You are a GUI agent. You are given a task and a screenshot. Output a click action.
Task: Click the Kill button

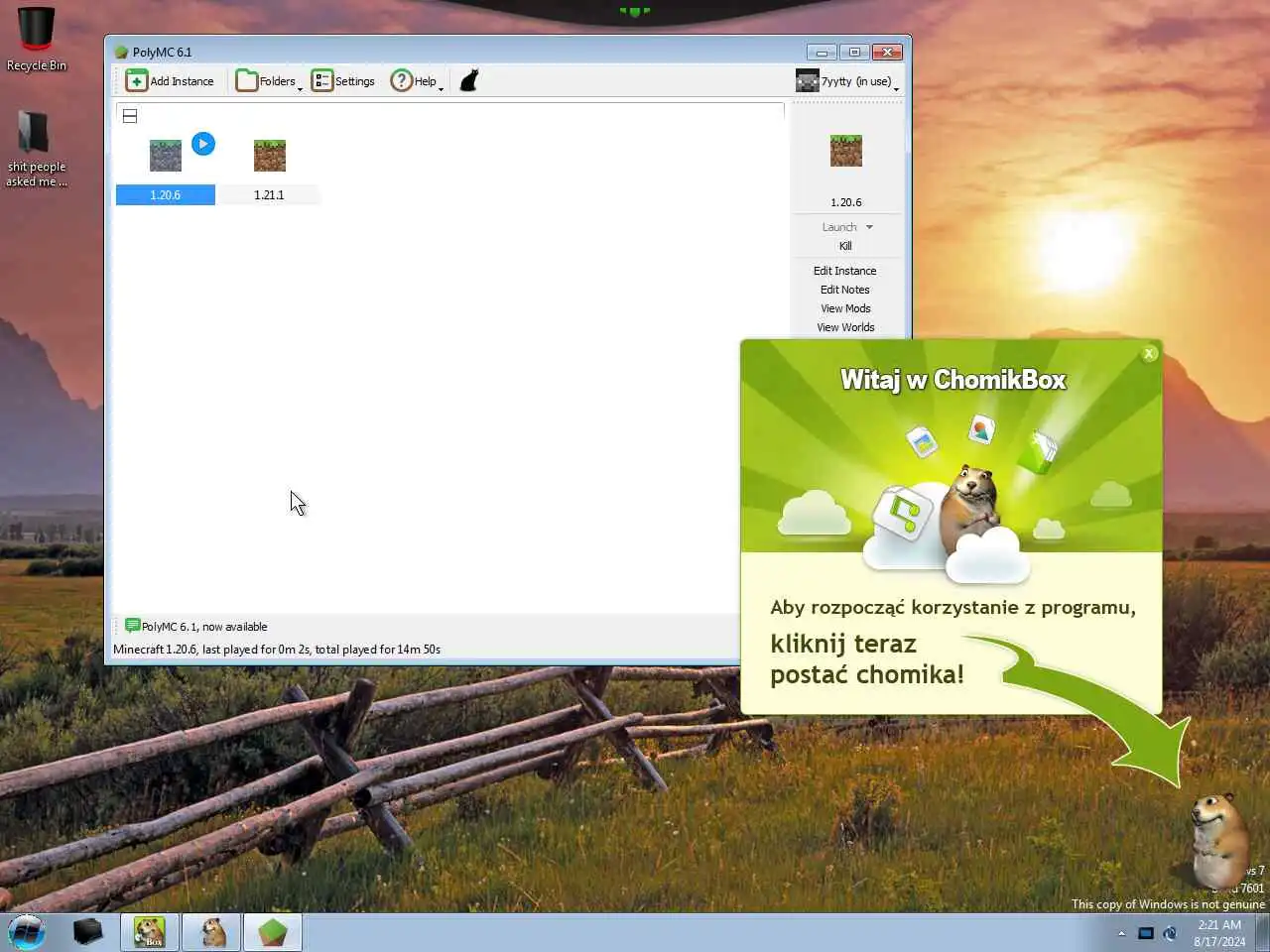coord(845,246)
